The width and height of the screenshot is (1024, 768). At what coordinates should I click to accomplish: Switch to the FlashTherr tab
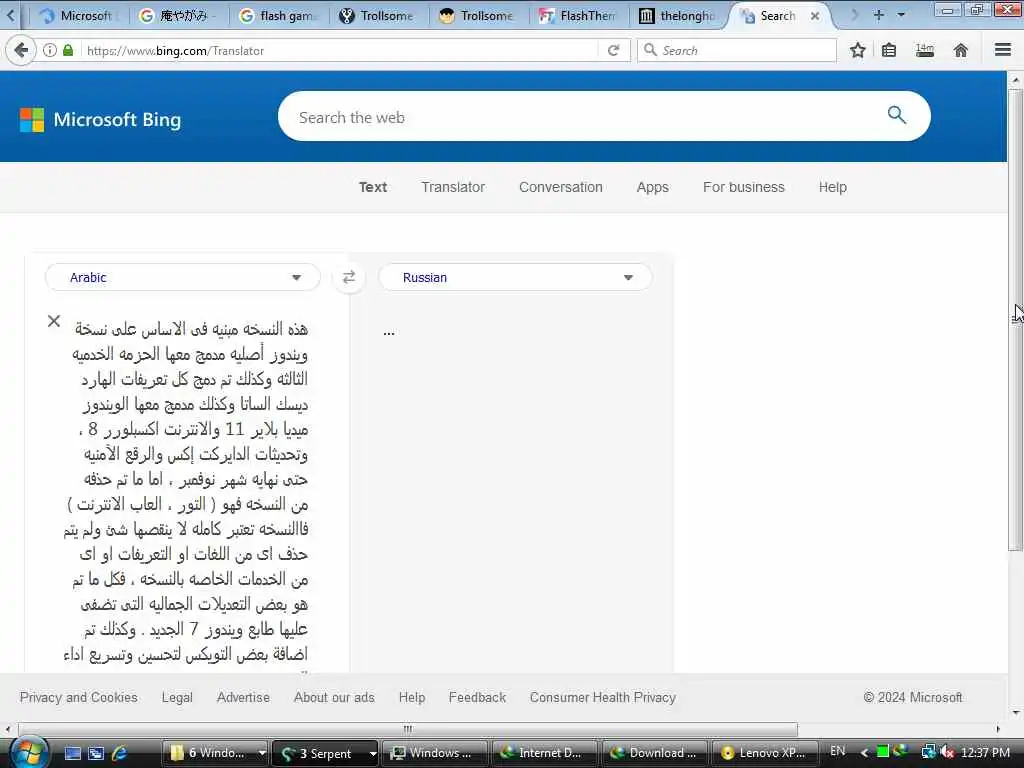tap(578, 16)
